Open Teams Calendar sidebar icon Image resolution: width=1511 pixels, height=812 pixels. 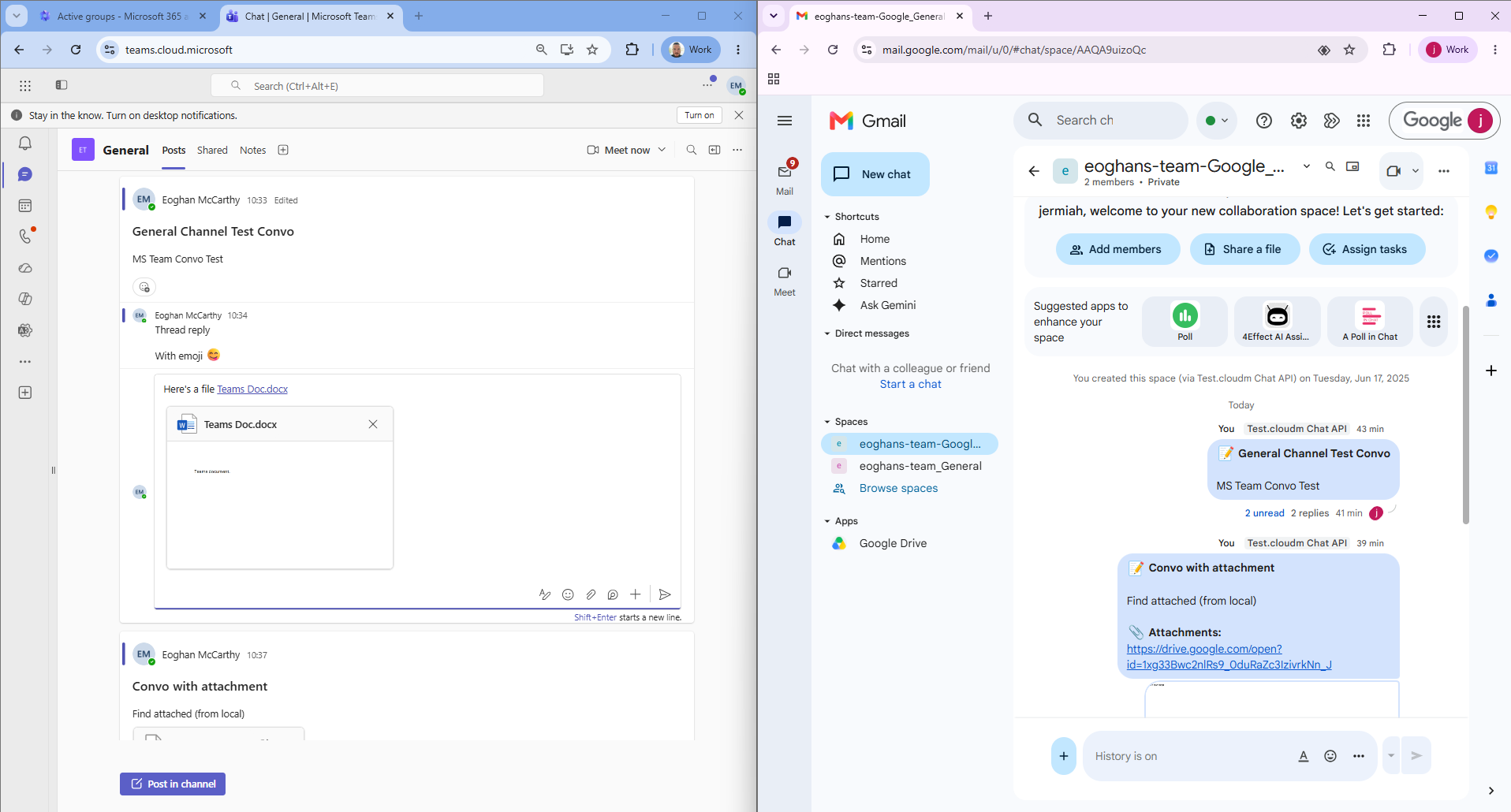pos(25,206)
